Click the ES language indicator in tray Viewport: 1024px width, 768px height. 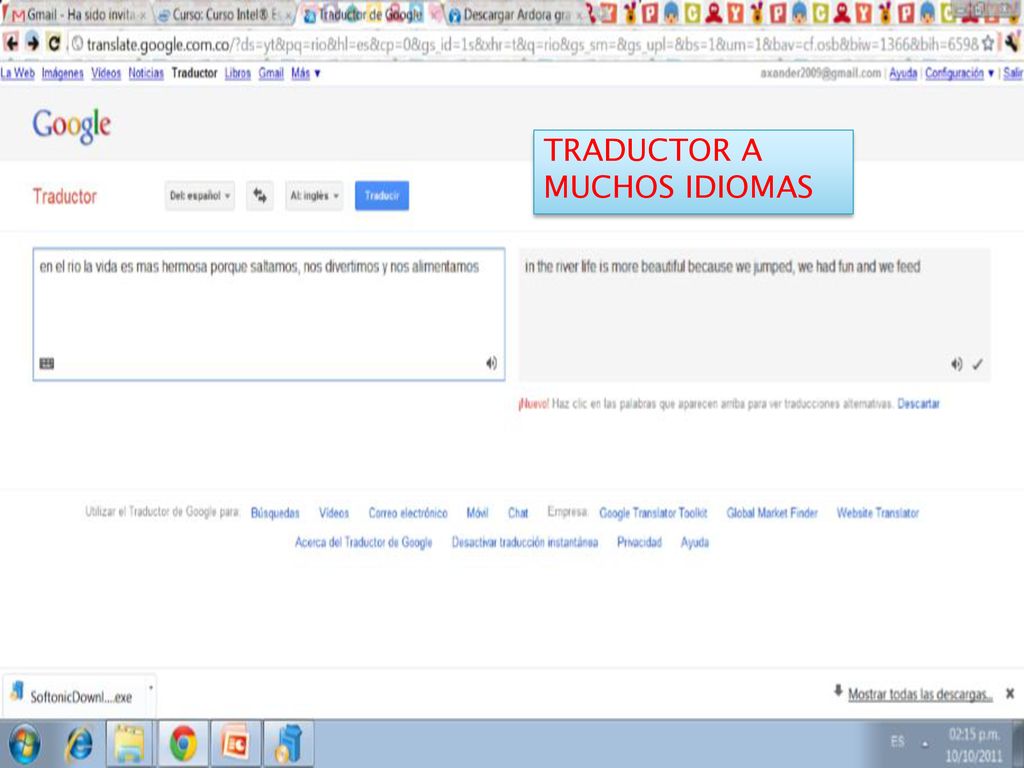(x=898, y=741)
